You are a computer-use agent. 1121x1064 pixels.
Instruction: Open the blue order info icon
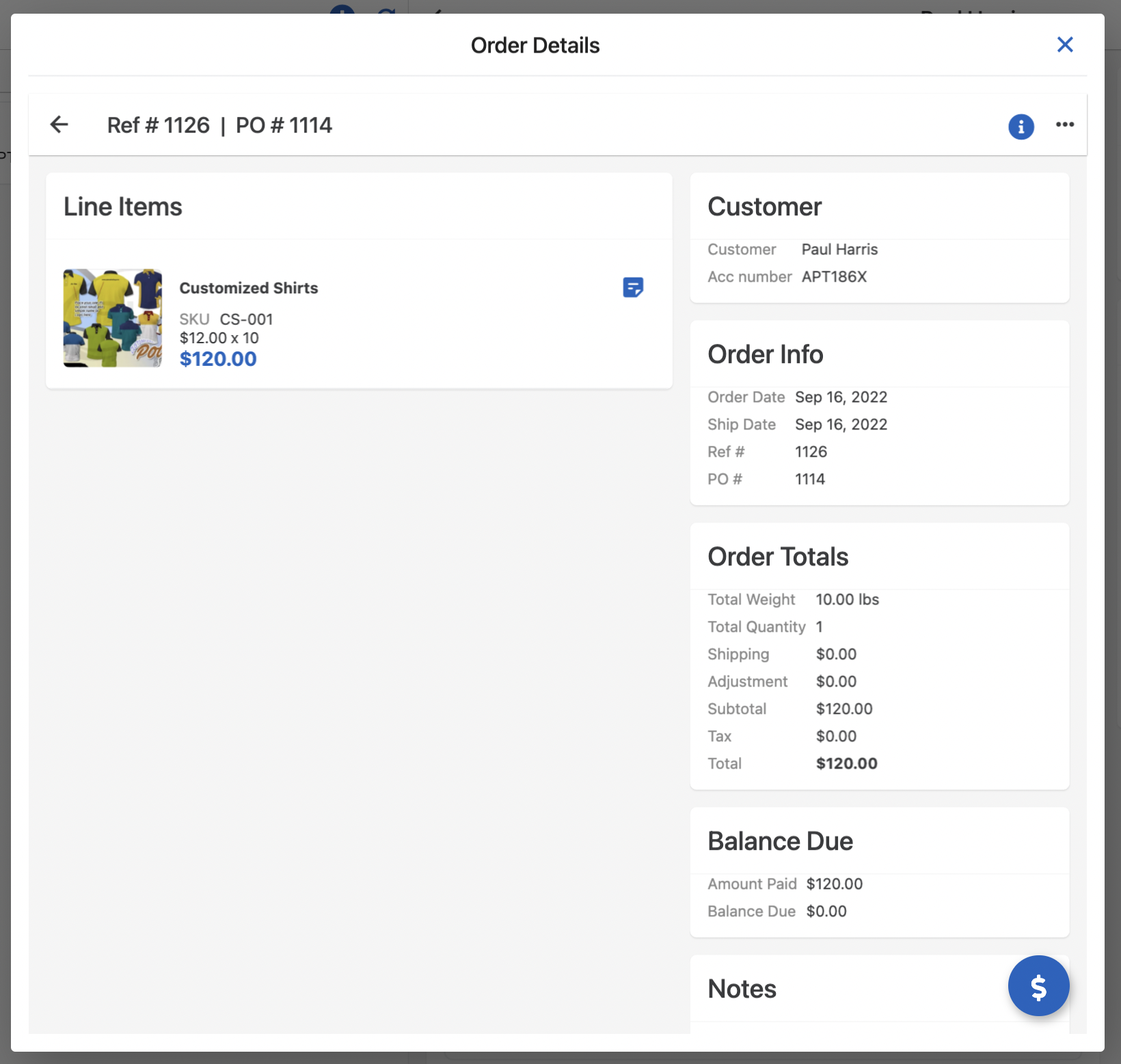(1021, 127)
